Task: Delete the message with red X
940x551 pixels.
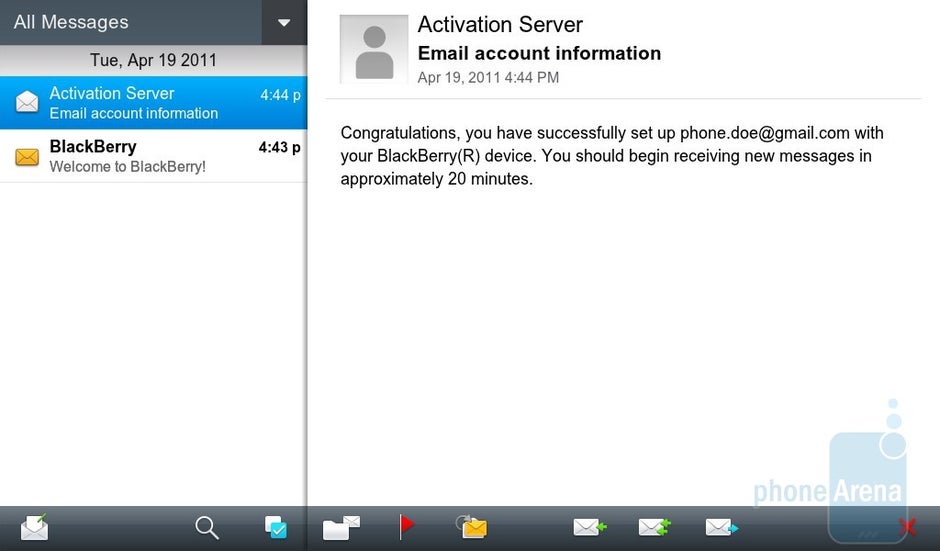Action: coord(908,527)
